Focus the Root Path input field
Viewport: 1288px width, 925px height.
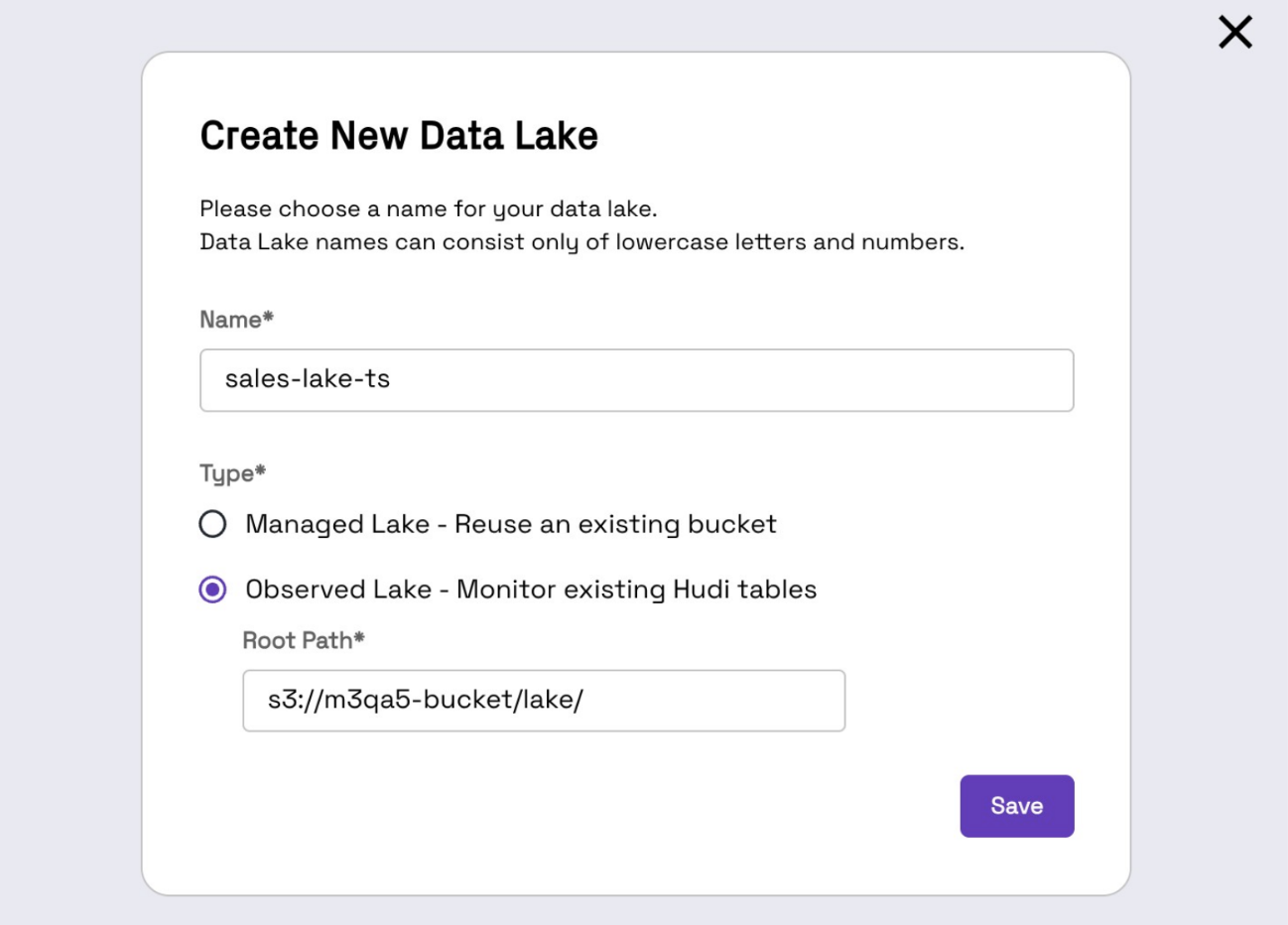pyautogui.click(x=544, y=701)
